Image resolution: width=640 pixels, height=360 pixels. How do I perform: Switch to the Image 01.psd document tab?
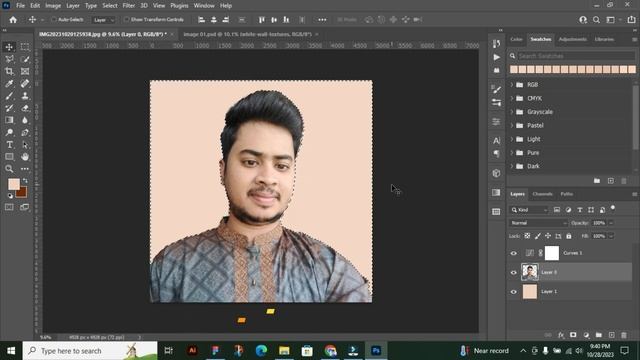click(247, 34)
